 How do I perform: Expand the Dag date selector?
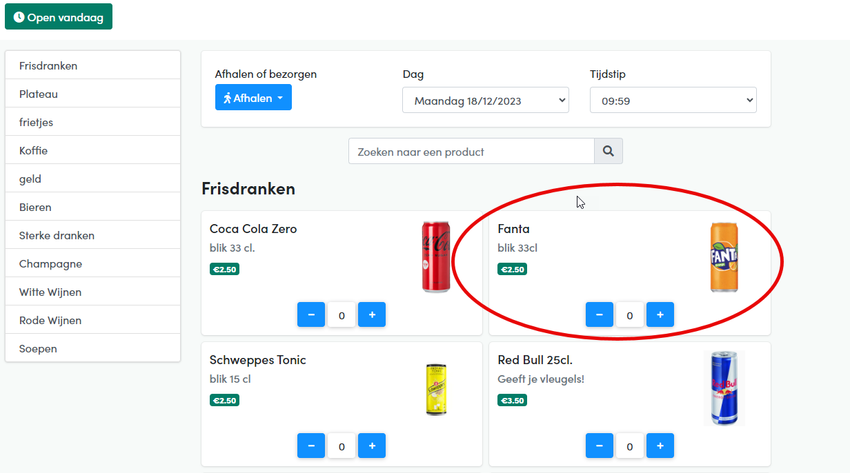click(x=485, y=100)
